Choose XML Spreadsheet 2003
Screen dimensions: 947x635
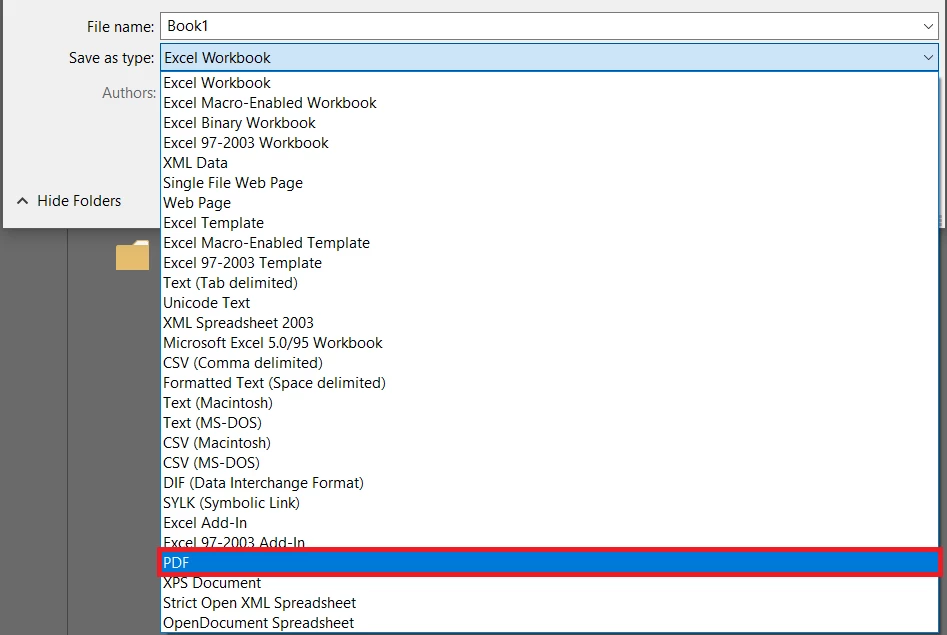[x=550, y=322]
